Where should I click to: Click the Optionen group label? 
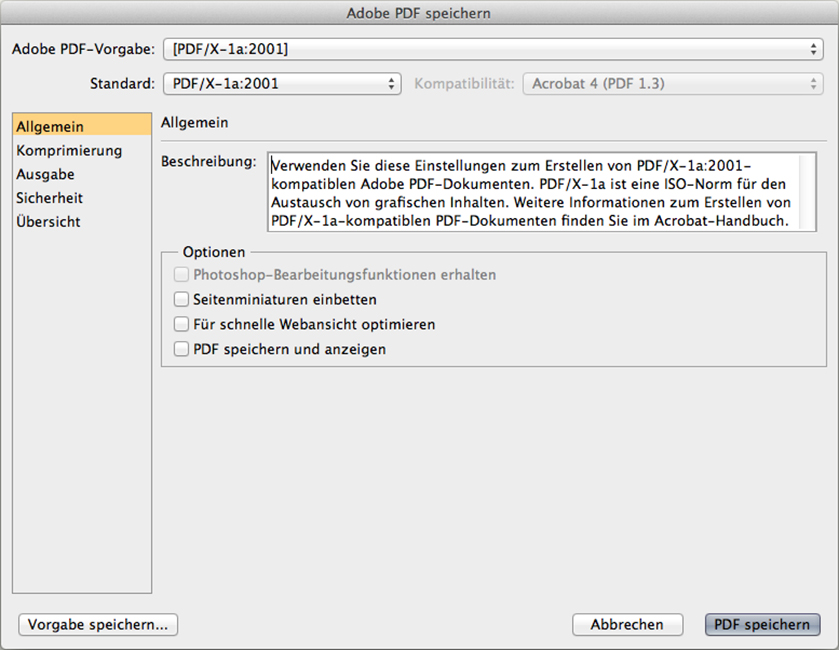coord(213,252)
